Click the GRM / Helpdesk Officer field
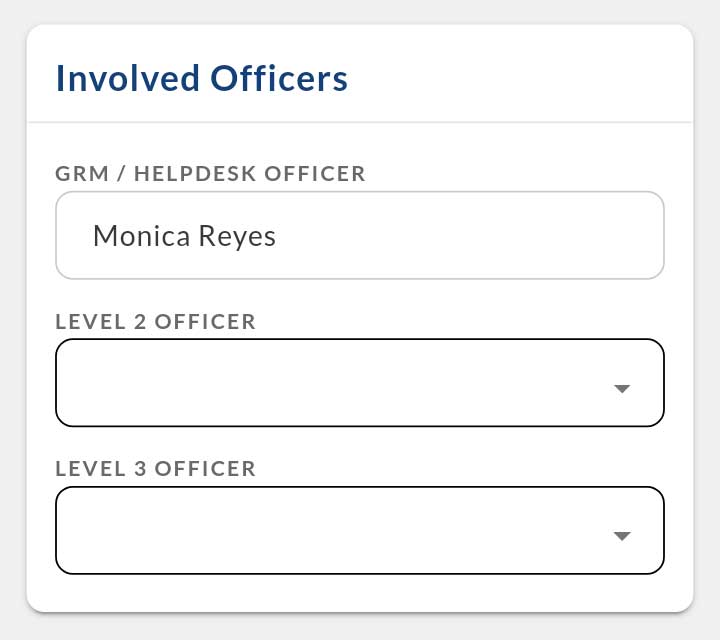 point(360,235)
